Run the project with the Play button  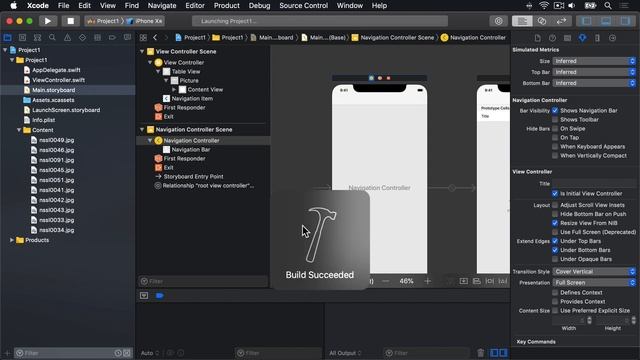pyautogui.click(x=48, y=21)
